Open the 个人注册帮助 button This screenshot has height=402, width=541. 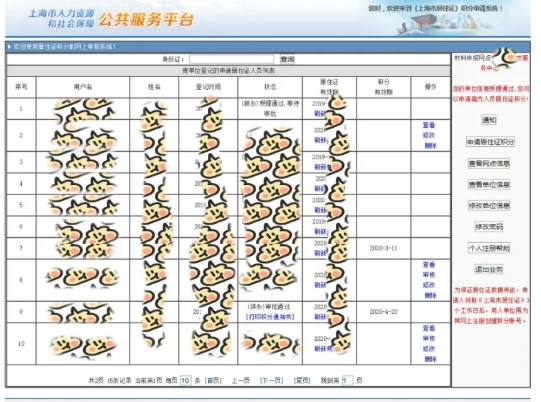click(x=489, y=248)
